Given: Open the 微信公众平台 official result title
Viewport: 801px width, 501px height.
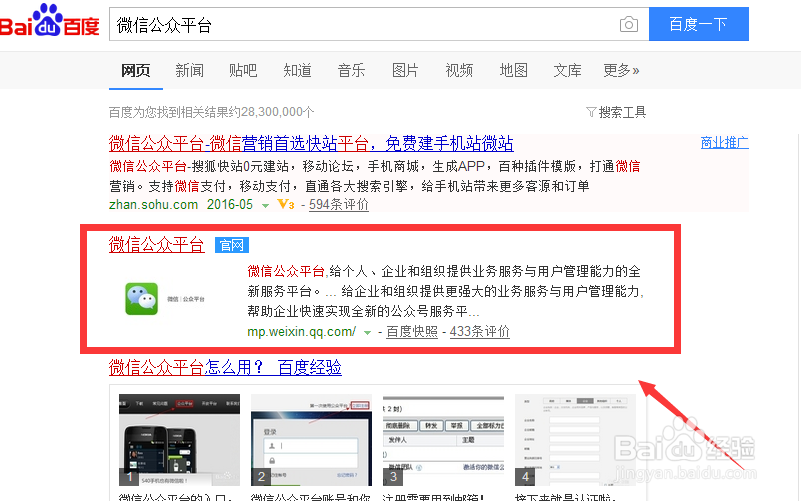Looking at the screenshot, I should pos(156,245).
